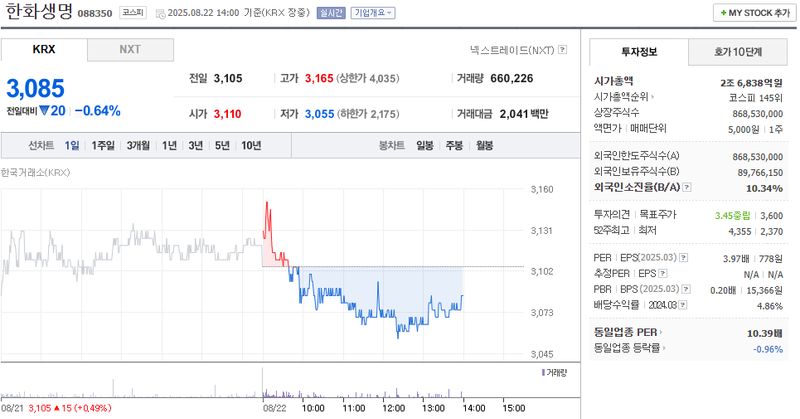This screenshot has width=800, height=419.
Task: Select the 1일 line chart period
Action: [x=71, y=146]
